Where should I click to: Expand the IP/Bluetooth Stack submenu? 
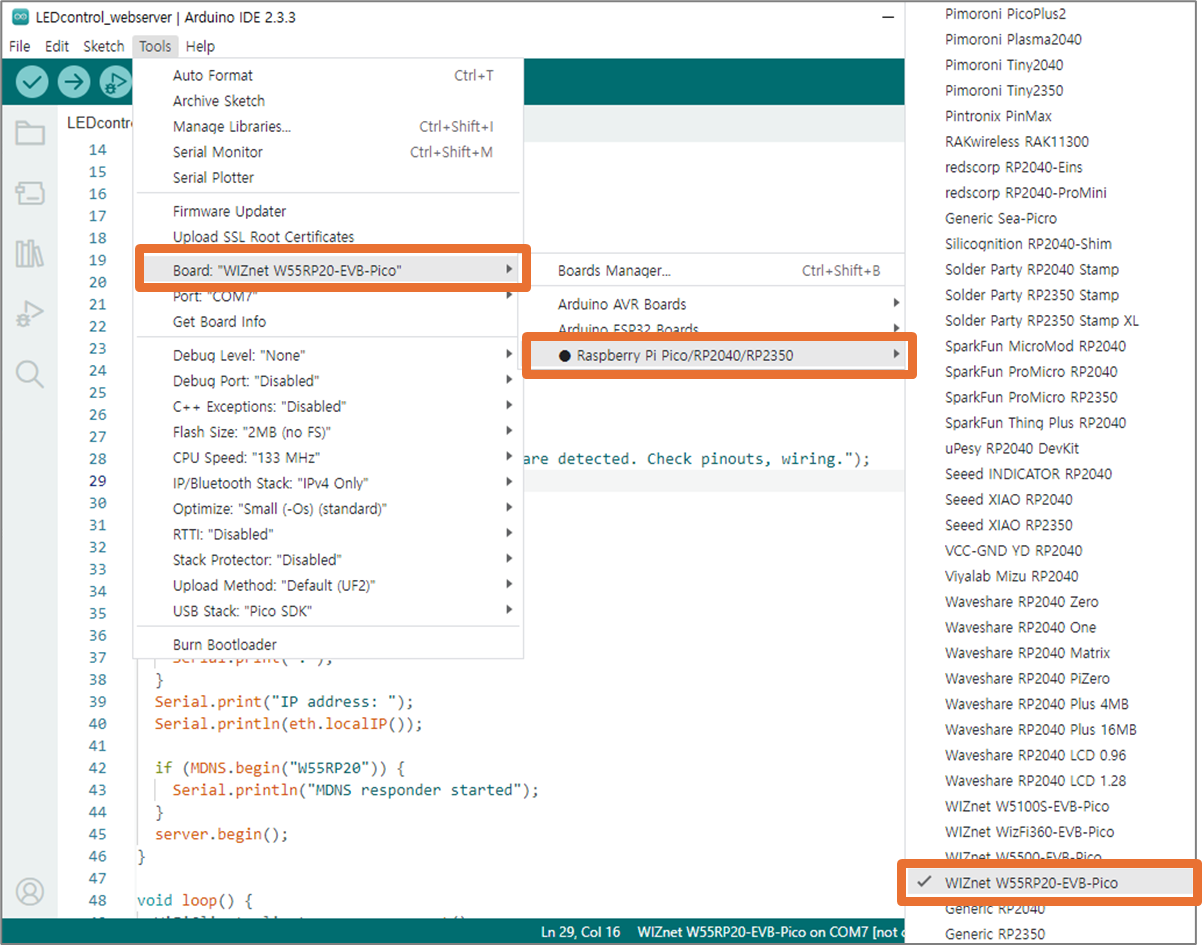(328, 483)
